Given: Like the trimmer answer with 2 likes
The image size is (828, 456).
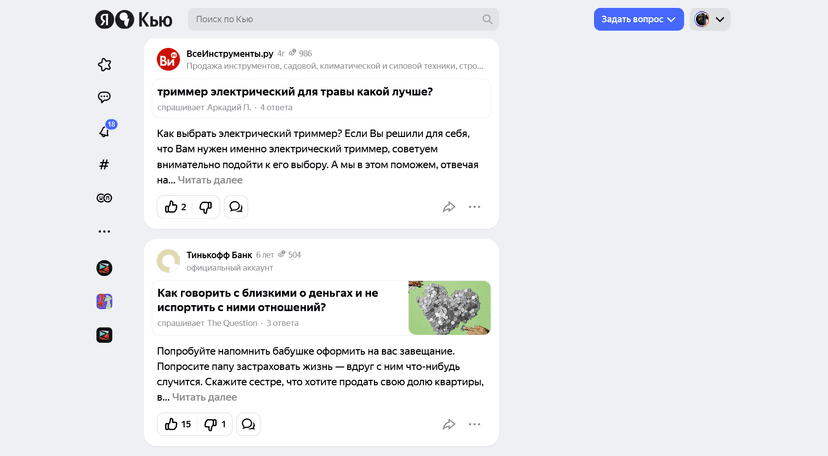Looking at the screenshot, I should click(x=175, y=207).
